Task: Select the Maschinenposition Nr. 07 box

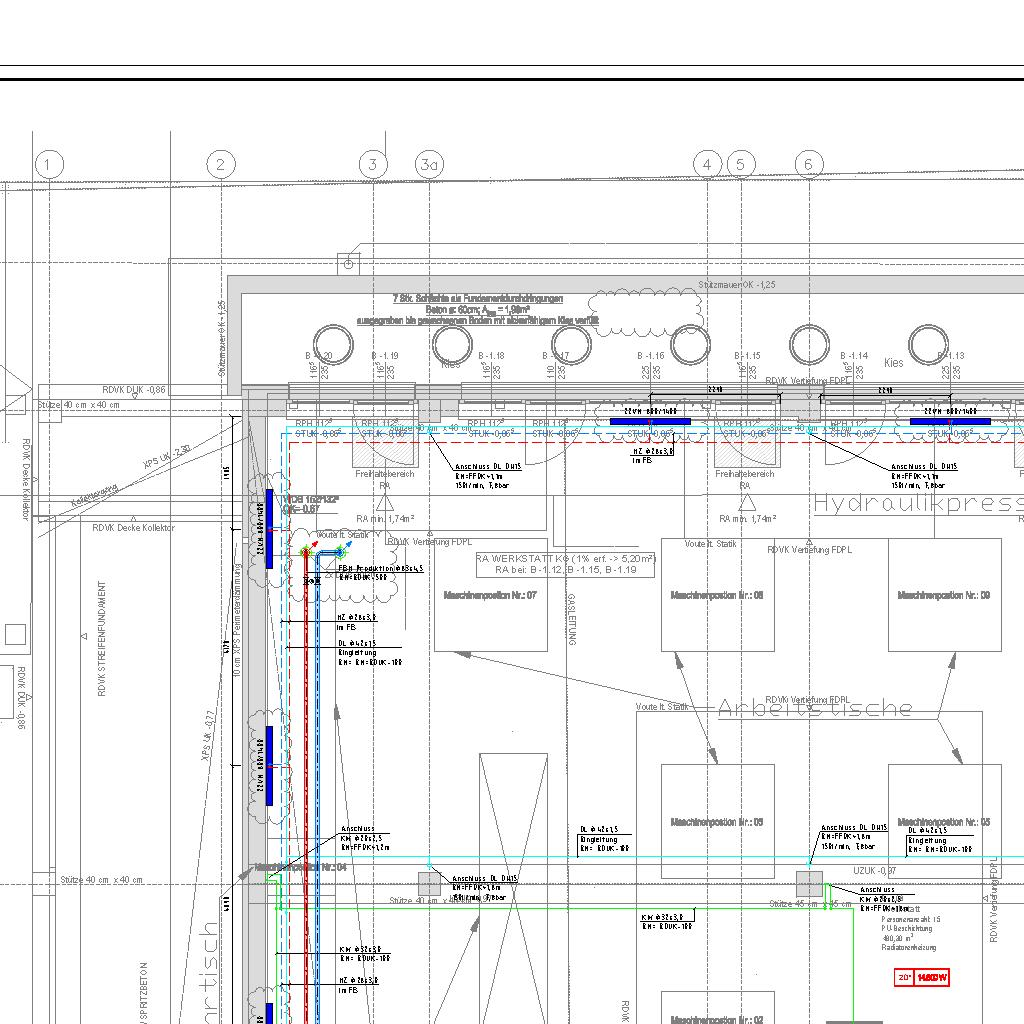Action: point(490,595)
